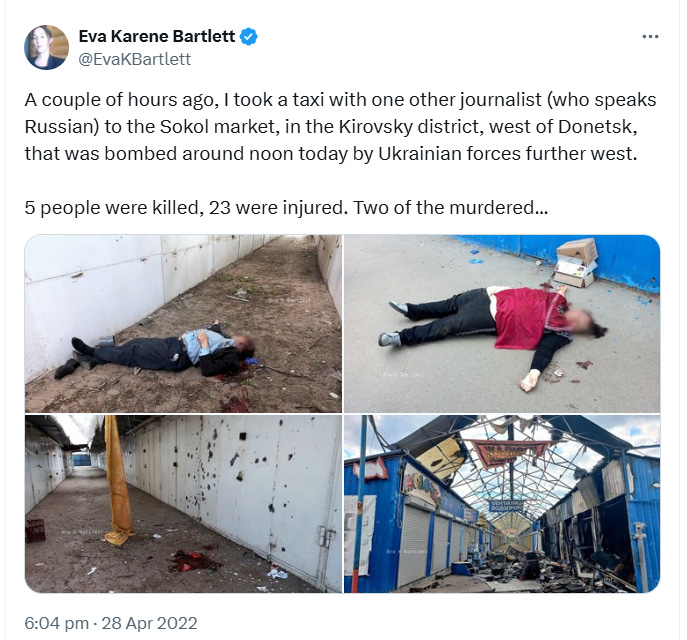Image resolution: width=687 pixels, height=640 pixels.
Task: Click the words "Ukrainian forces" in the tweet text
Action: point(449,154)
